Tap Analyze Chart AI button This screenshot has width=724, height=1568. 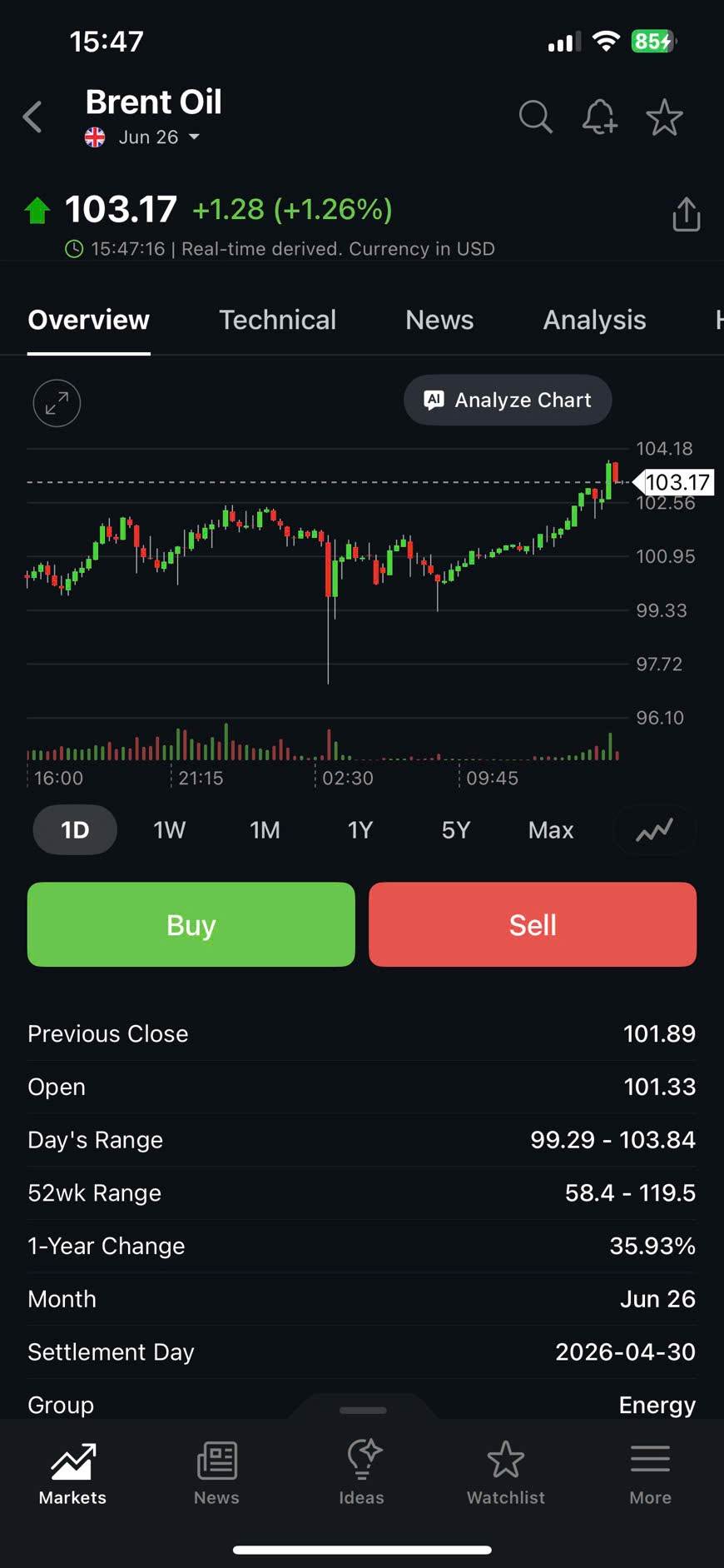pos(508,401)
